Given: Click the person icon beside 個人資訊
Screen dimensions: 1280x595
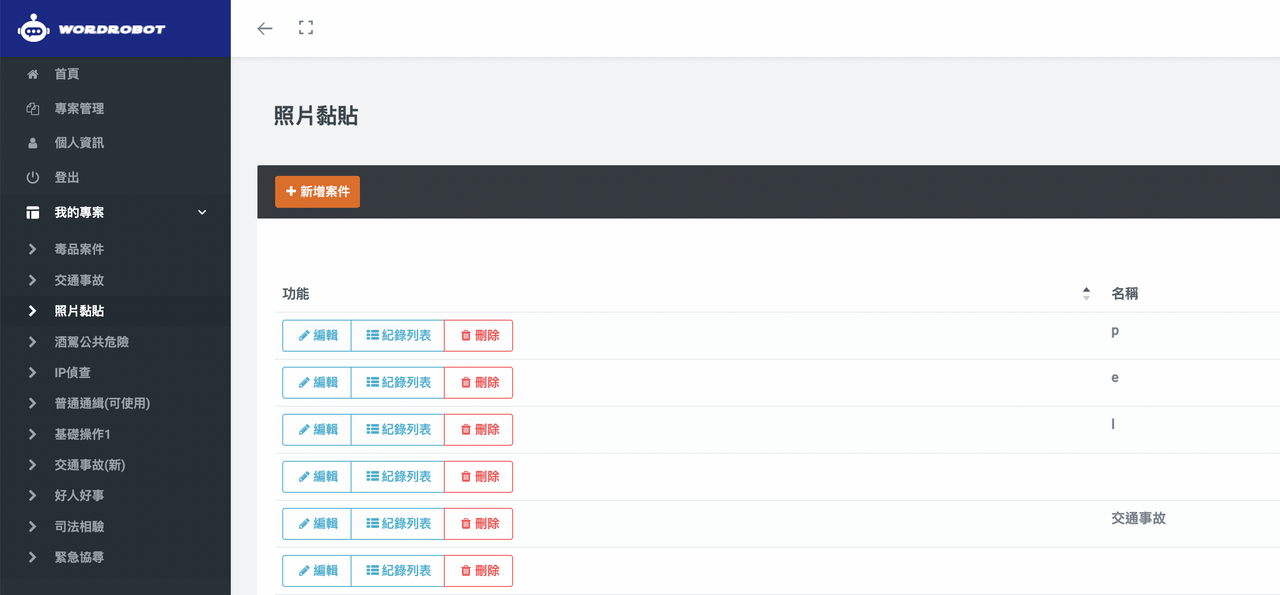Looking at the screenshot, I should click(x=33, y=143).
